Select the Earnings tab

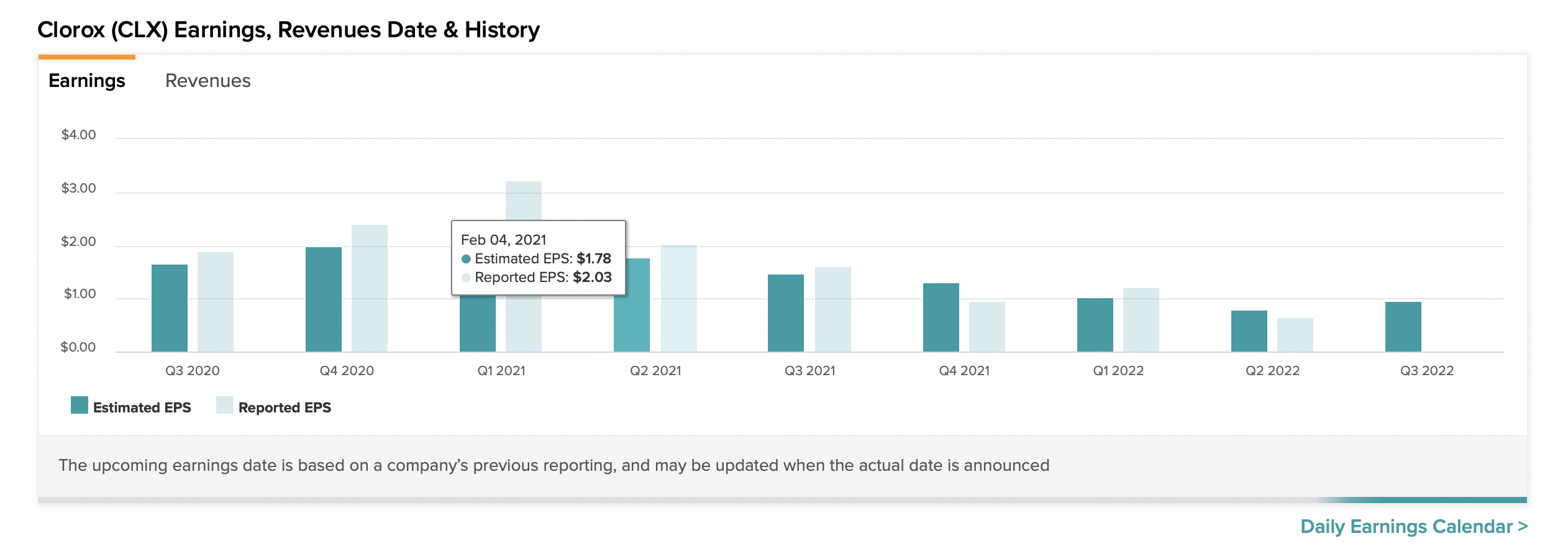[x=87, y=81]
